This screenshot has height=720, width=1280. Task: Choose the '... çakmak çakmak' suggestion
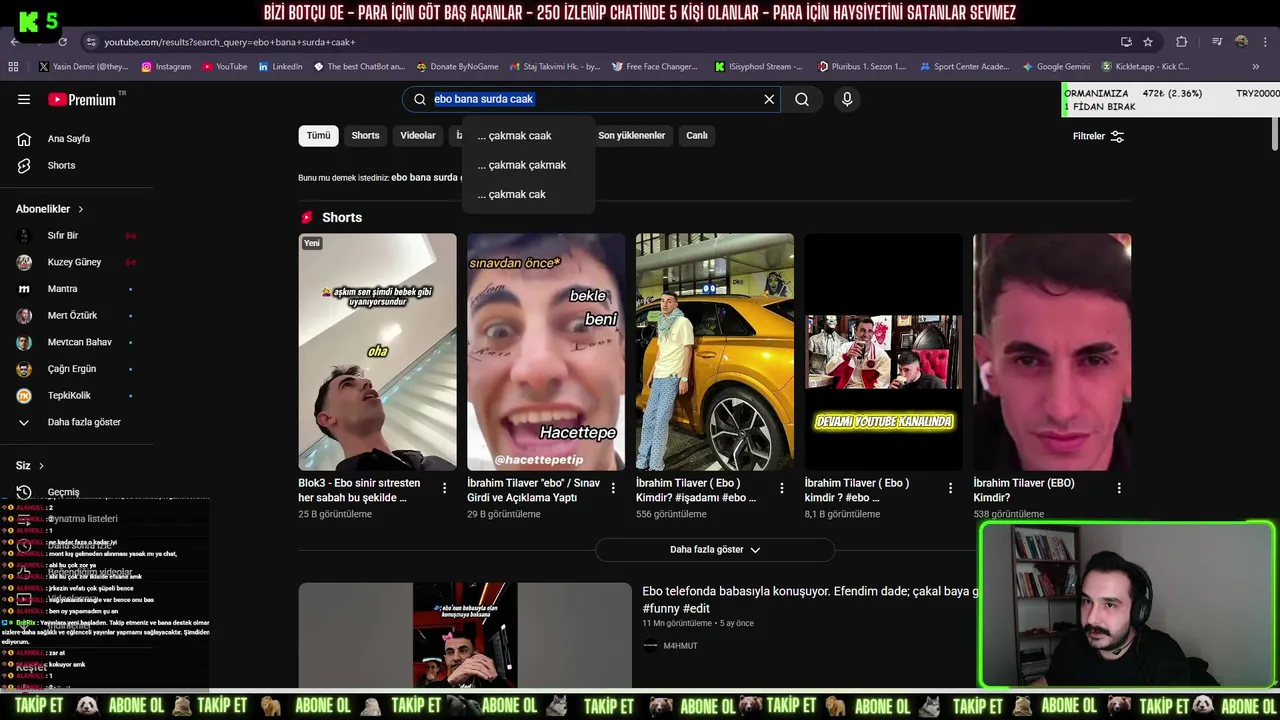pyautogui.click(x=528, y=165)
